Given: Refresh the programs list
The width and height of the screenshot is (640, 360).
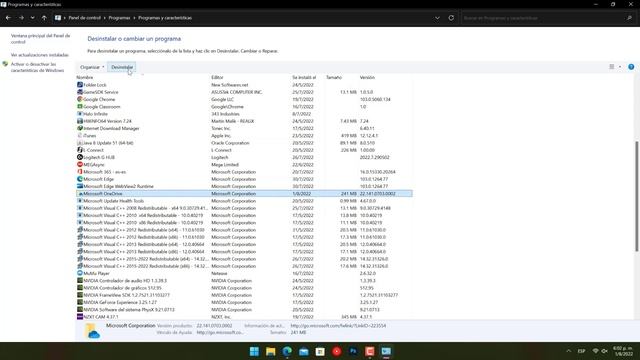Looking at the screenshot, I should click(451, 18).
